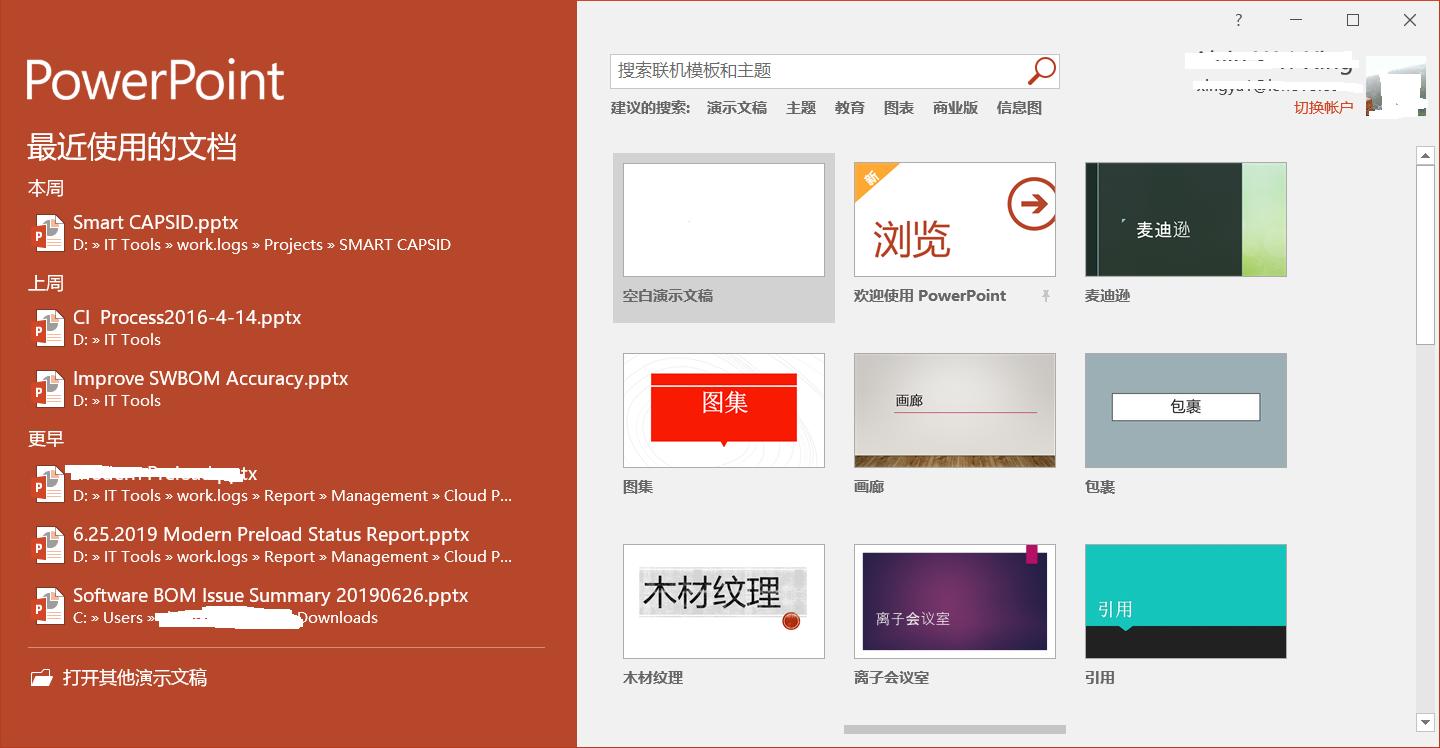1440x748 pixels.
Task: Open Software BOM Issue Summary 20190626.pptx
Action: click(x=286, y=605)
